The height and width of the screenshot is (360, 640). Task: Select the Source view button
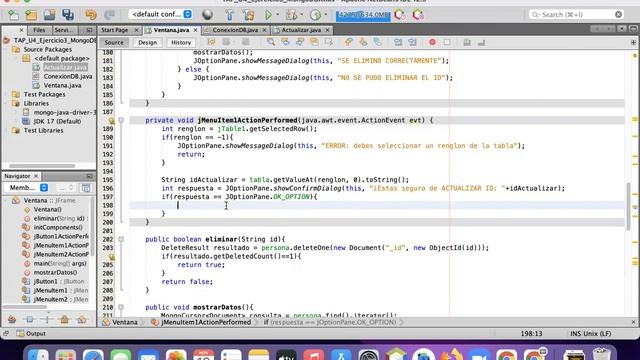tap(114, 42)
